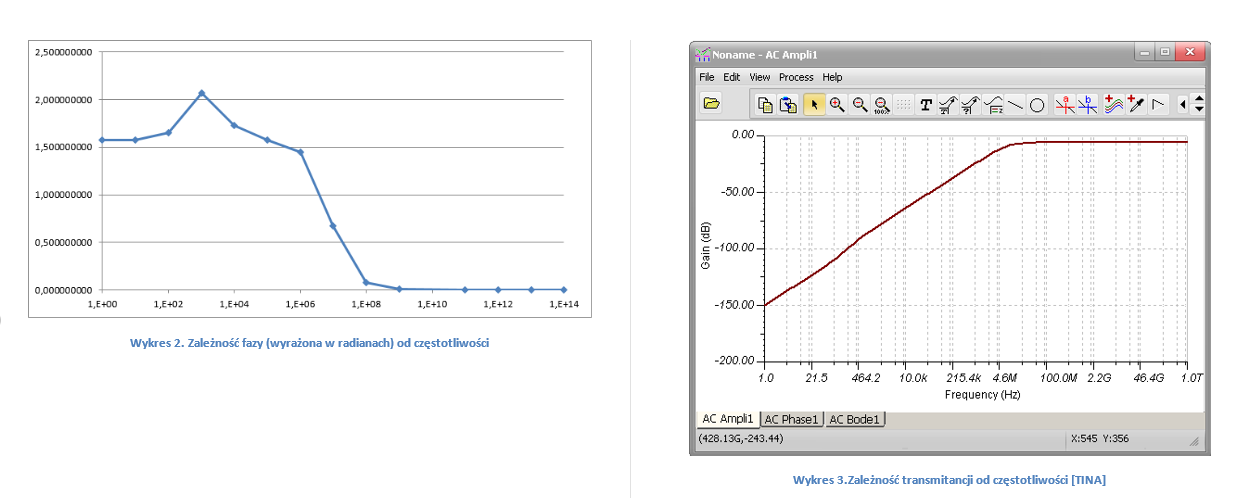Enable cursor B on the diagram
This screenshot has height=498, width=1244.
(1088, 103)
